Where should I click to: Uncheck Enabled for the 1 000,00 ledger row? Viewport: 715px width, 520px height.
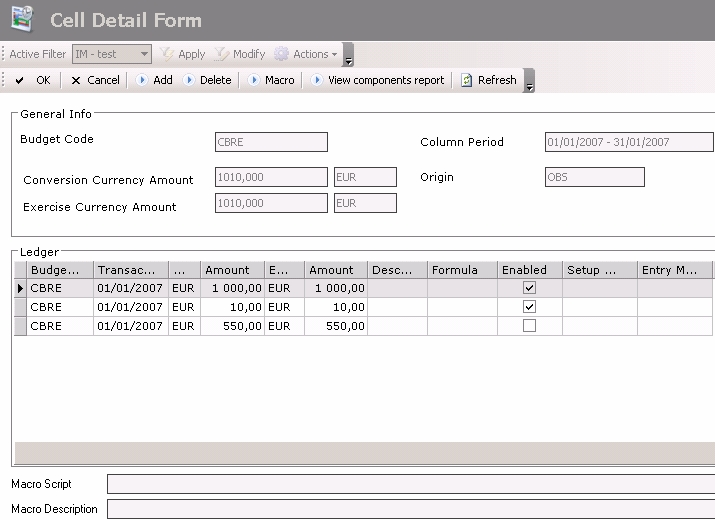529,288
